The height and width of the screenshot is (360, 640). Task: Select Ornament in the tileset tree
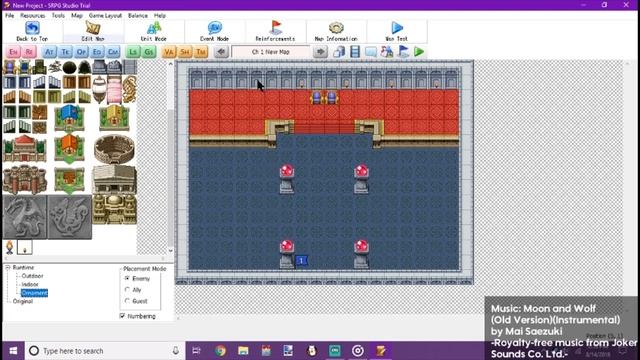pos(34,293)
